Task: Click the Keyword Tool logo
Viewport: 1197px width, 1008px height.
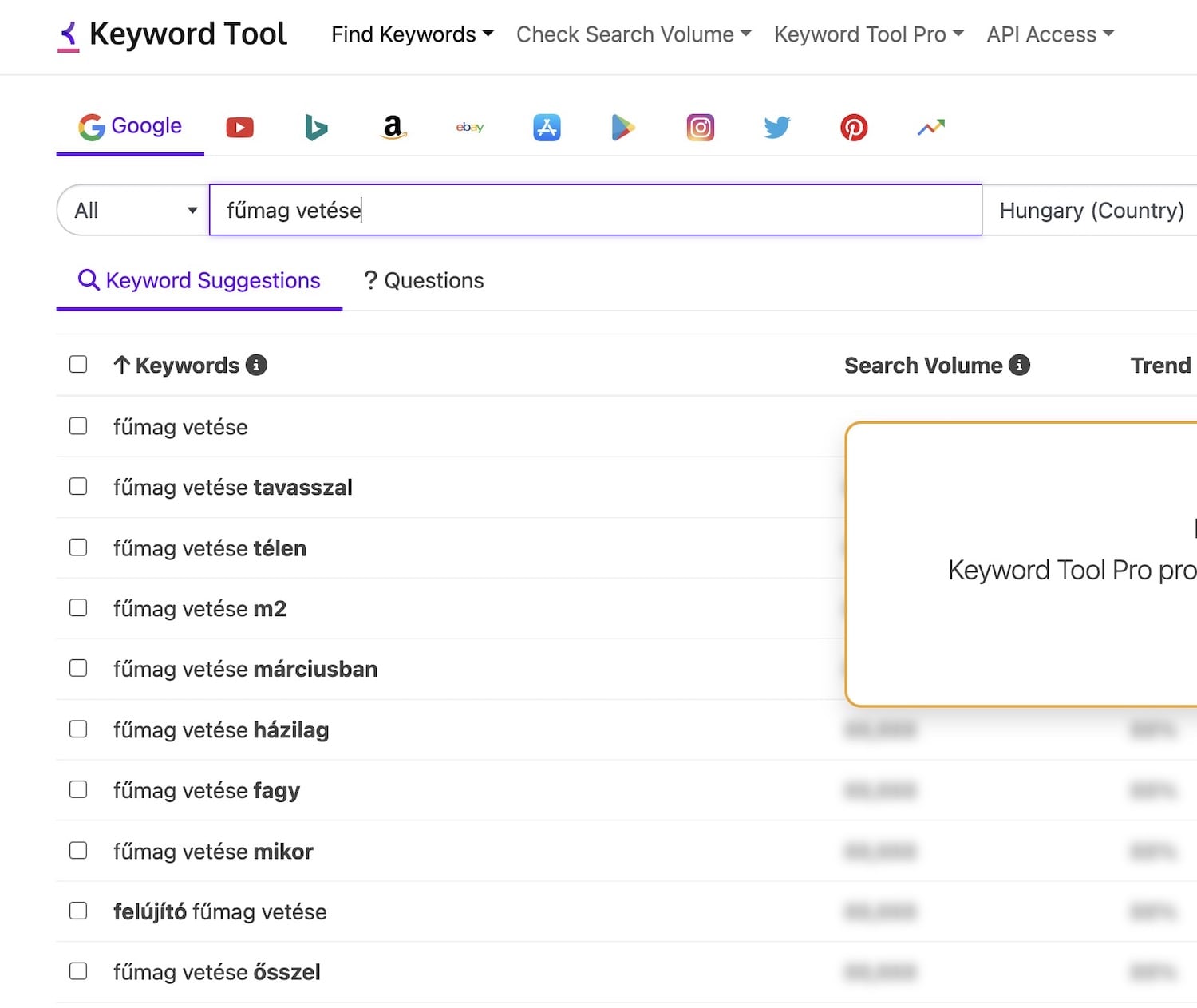Action: (x=172, y=34)
